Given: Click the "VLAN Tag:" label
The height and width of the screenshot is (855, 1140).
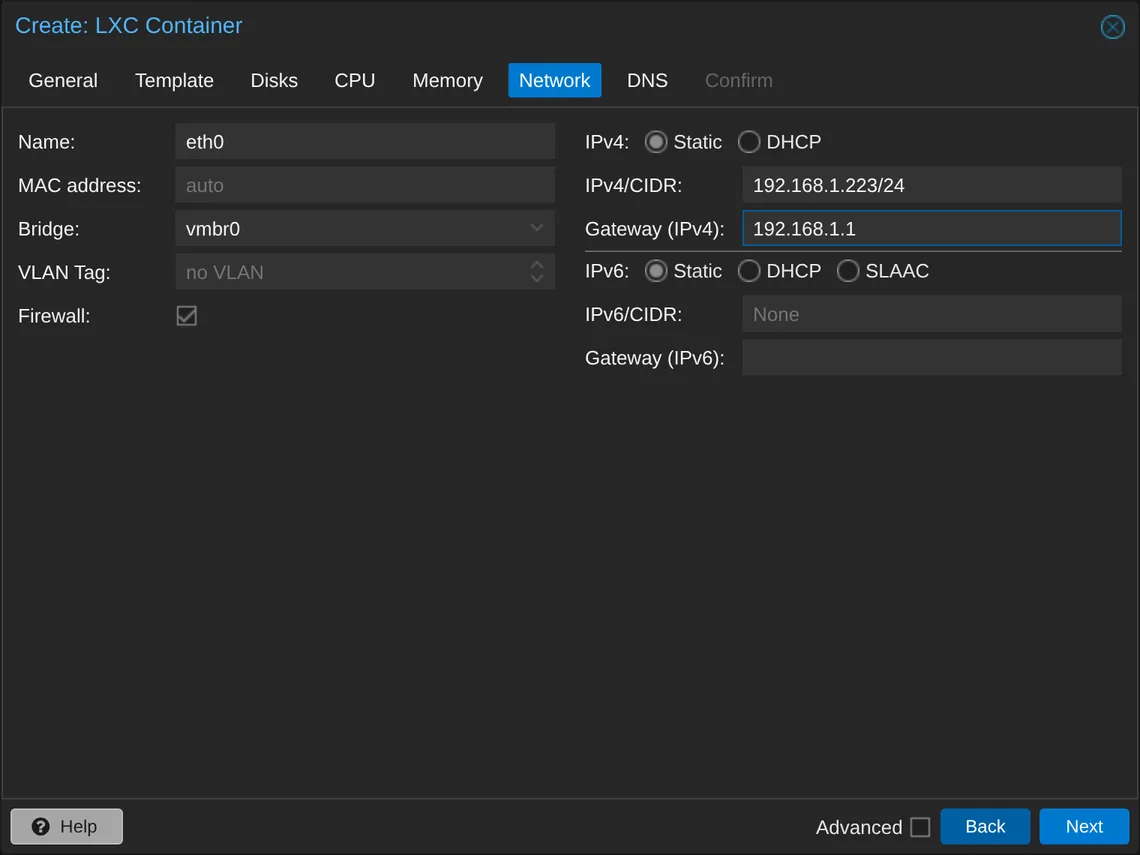Looking at the screenshot, I should pyautogui.click(x=64, y=273).
